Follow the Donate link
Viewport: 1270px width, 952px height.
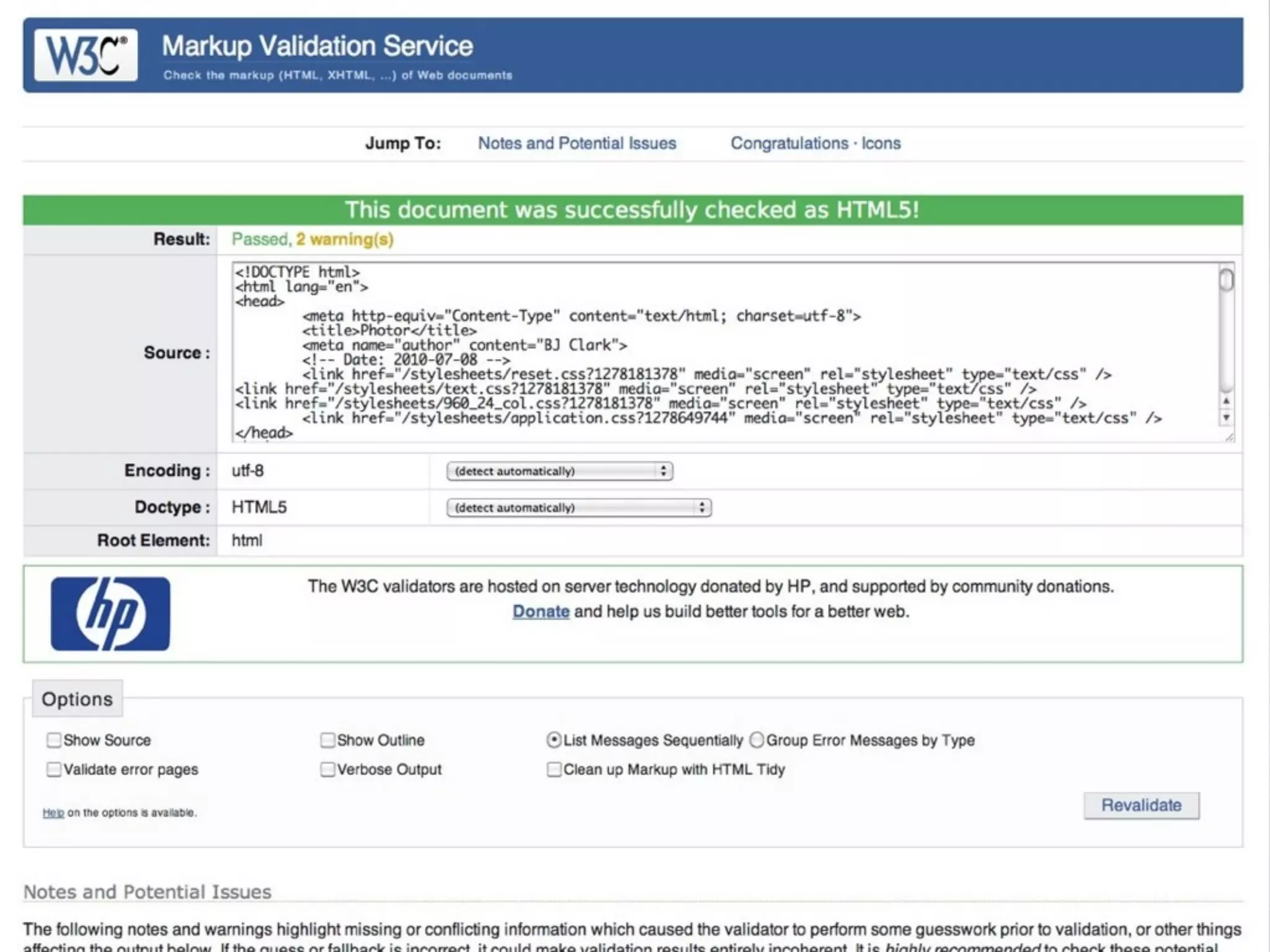coord(541,612)
